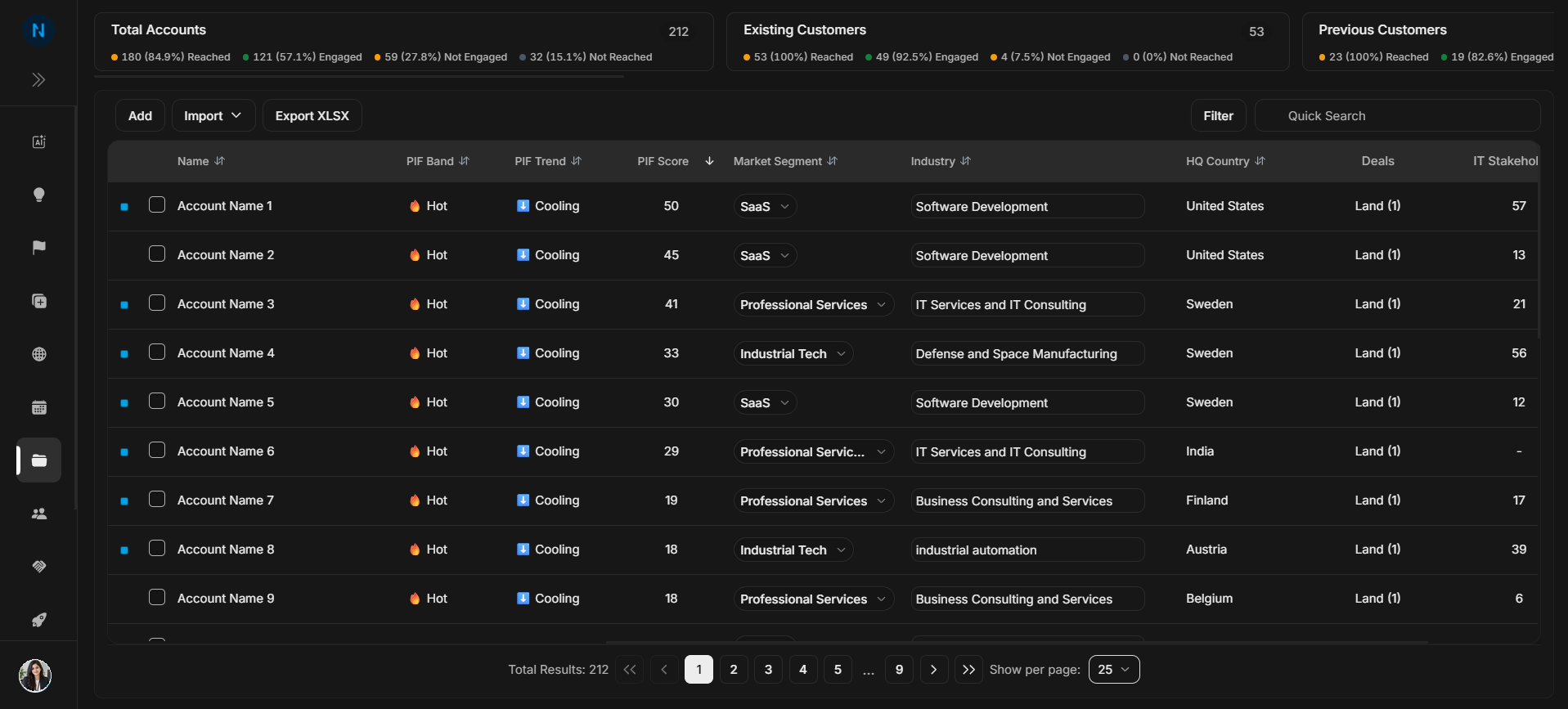
Task: Jump to last page double arrow
Action: [x=968, y=669]
